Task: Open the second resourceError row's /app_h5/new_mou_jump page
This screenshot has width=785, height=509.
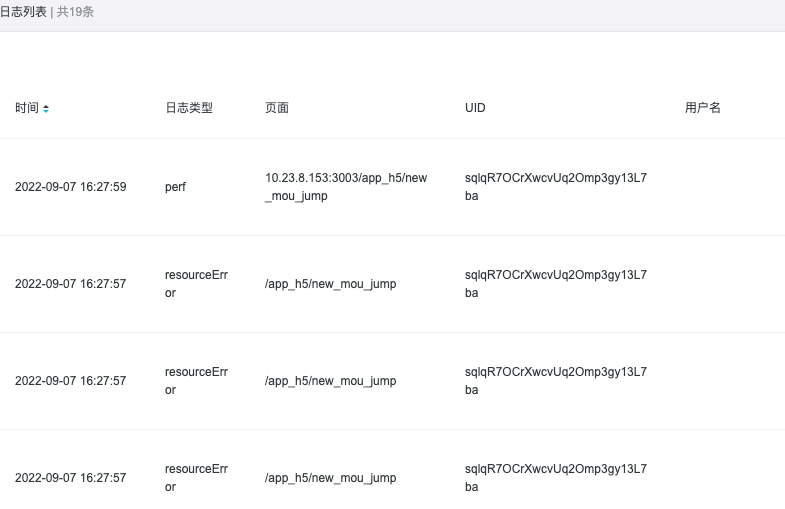Action: 330,381
